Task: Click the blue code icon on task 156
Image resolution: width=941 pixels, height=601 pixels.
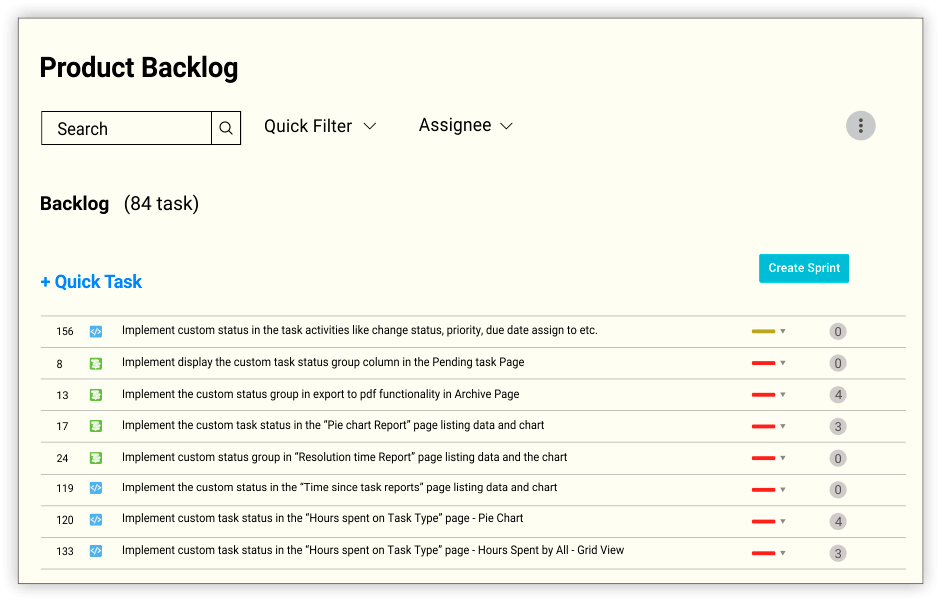Action: (x=96, y=331)
